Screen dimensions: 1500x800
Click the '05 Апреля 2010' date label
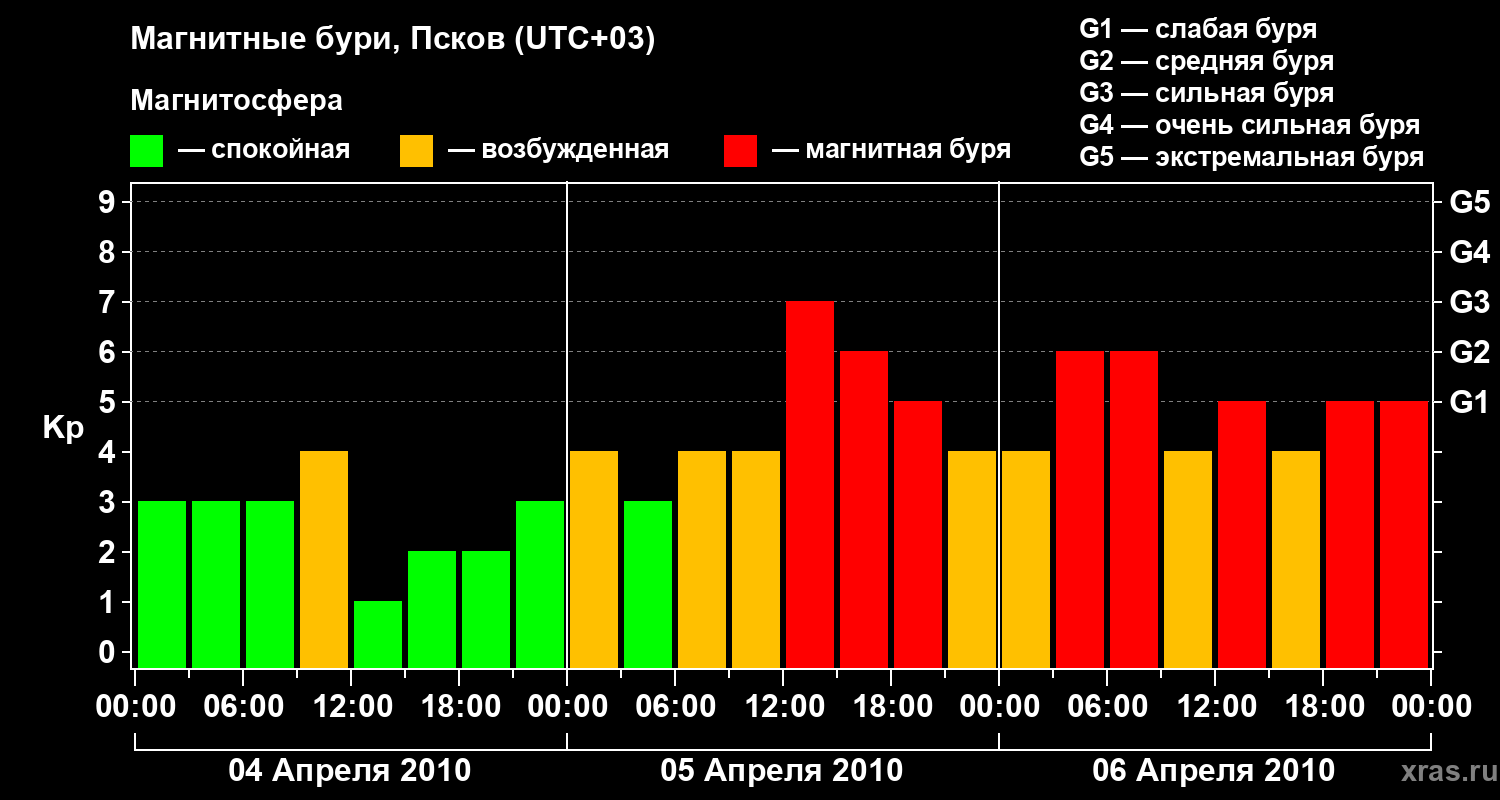(x=782, y=771)
